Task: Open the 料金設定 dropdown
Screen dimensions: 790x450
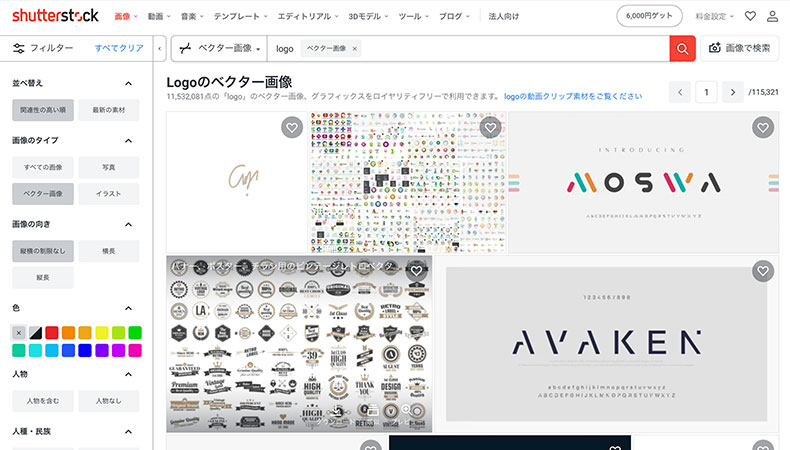Action: click(714, 16)
